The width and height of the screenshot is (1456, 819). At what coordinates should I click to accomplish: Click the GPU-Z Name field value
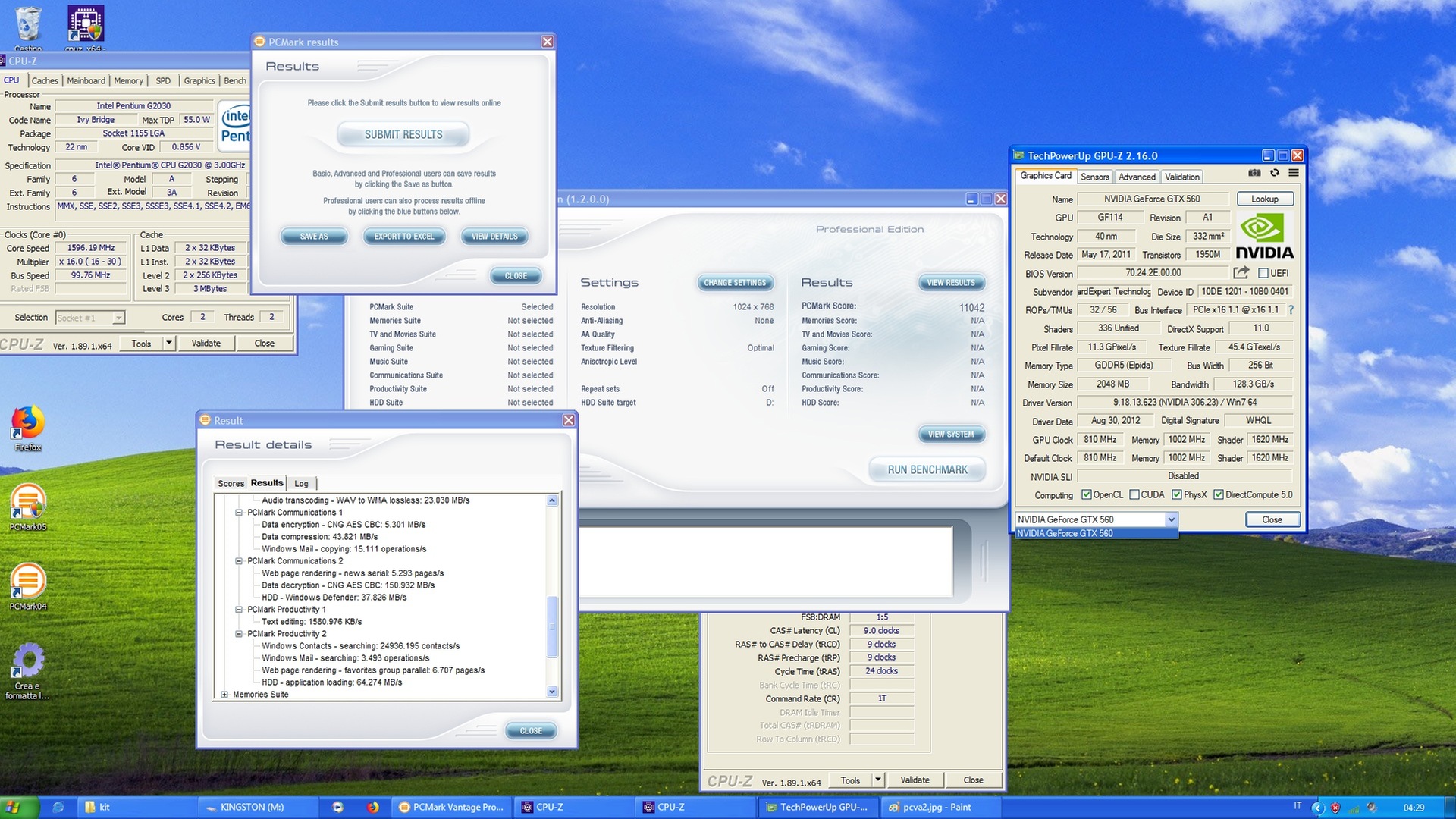pos(1152,199)
